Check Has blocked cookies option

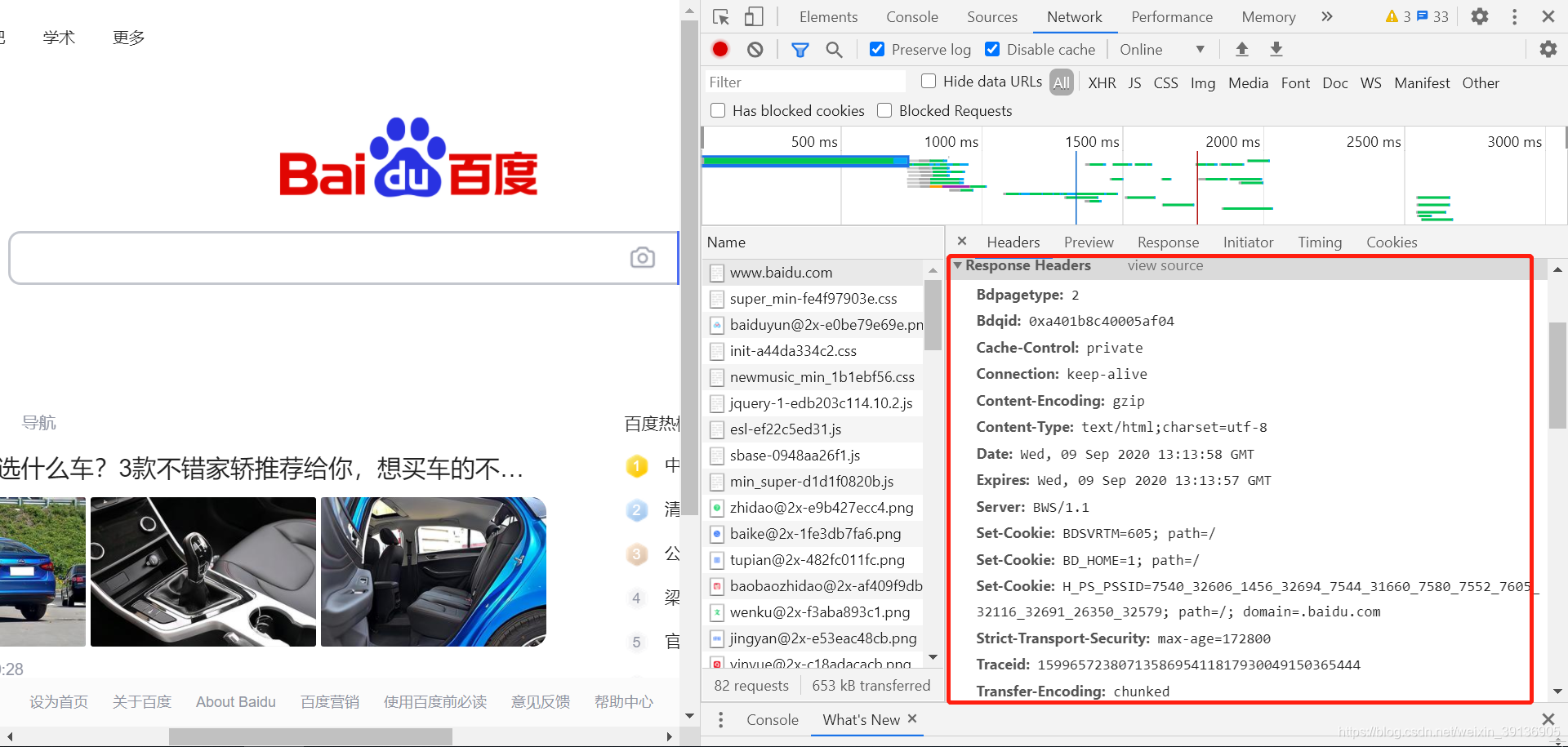click(x=718, y=110)
